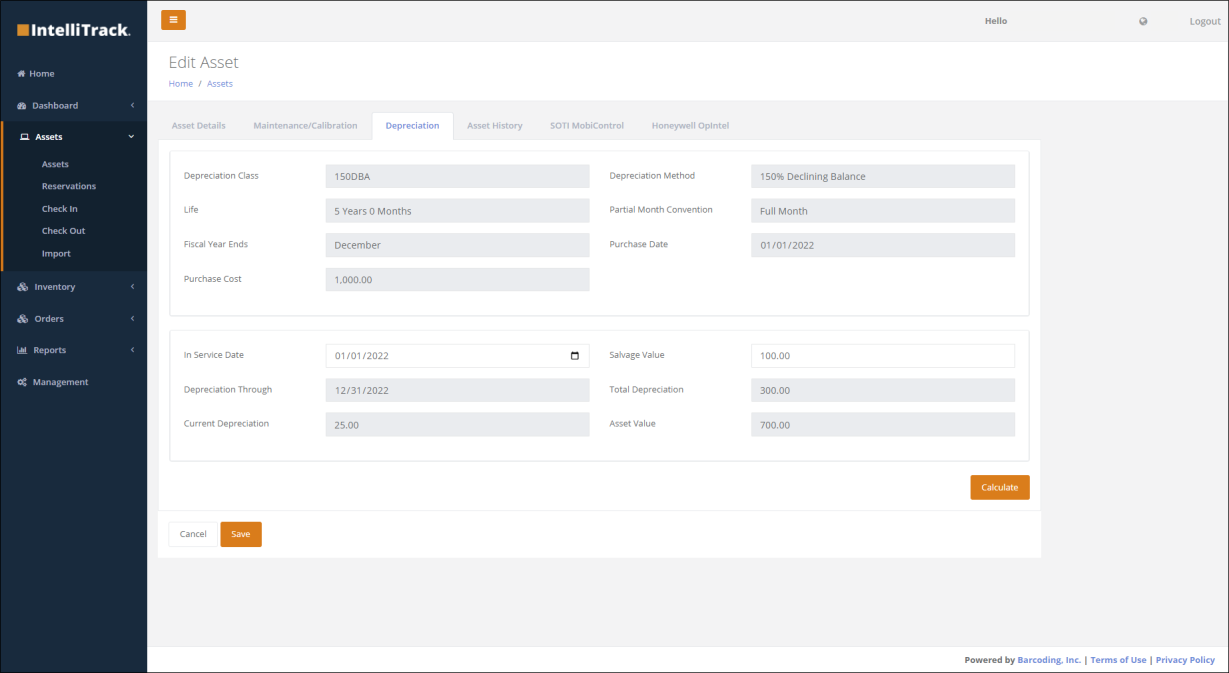Click the globe language icon
1229x673 pixels.
[x=1143, y=21]
